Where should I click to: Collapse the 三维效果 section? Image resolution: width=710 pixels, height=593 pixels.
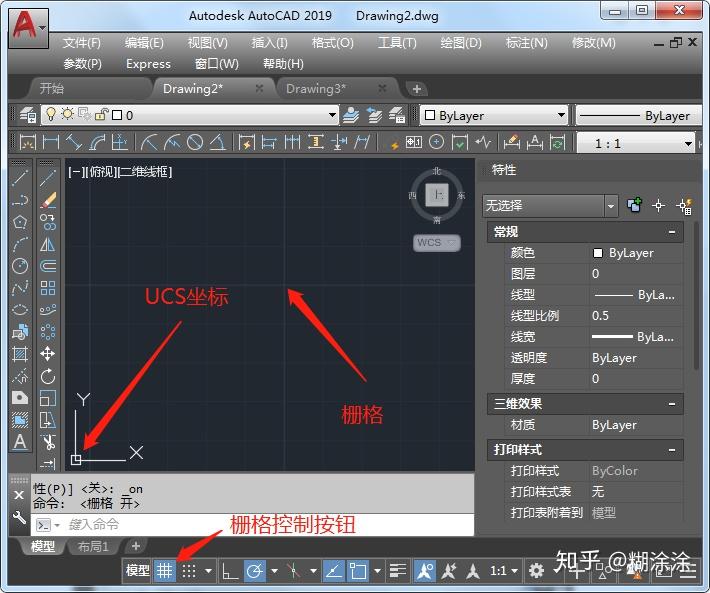pyautogui.click(x=672, y=403)
